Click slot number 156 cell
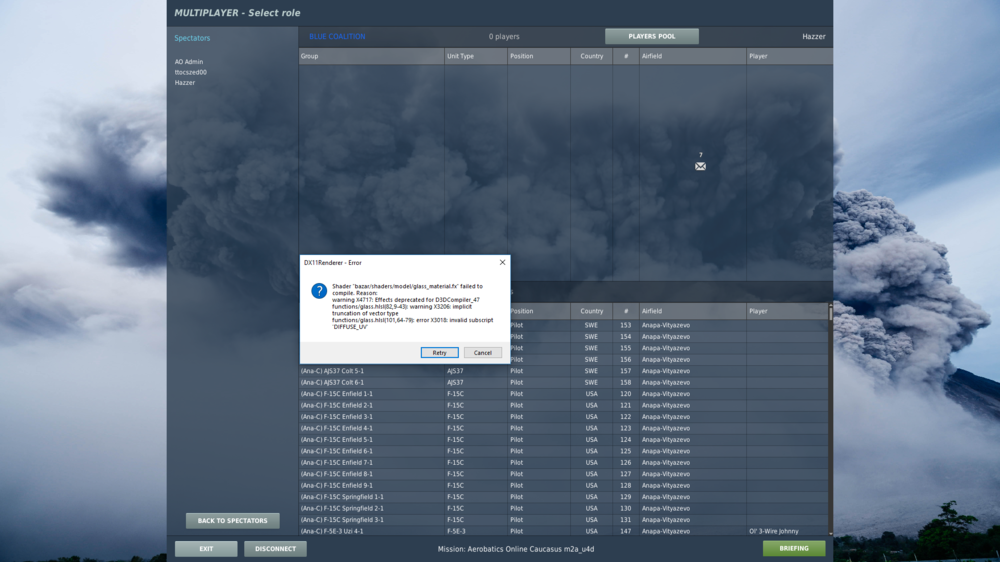1000x562 pixels. point(626,360)
